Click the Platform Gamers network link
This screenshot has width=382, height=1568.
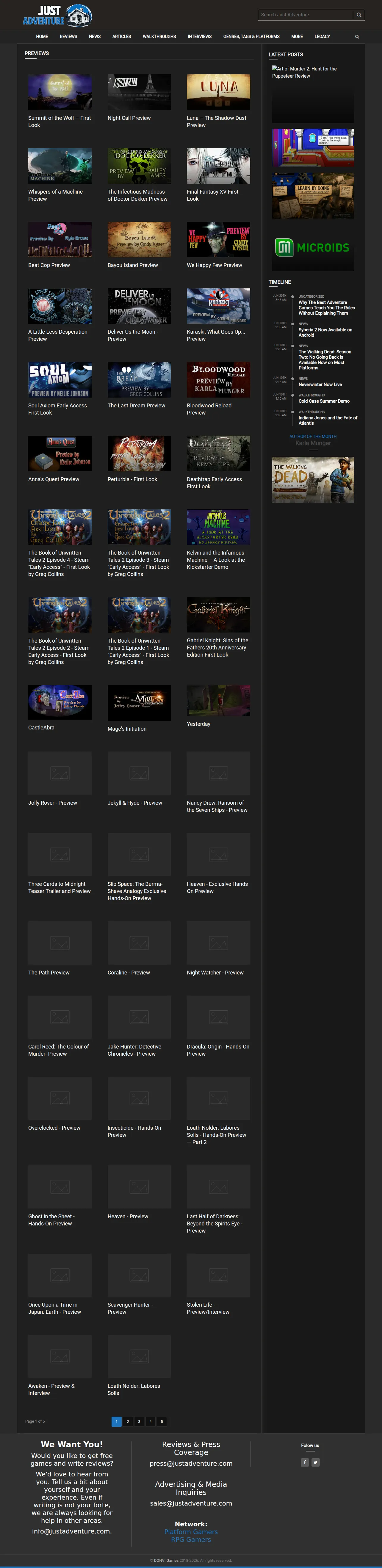coord(191,1531)
